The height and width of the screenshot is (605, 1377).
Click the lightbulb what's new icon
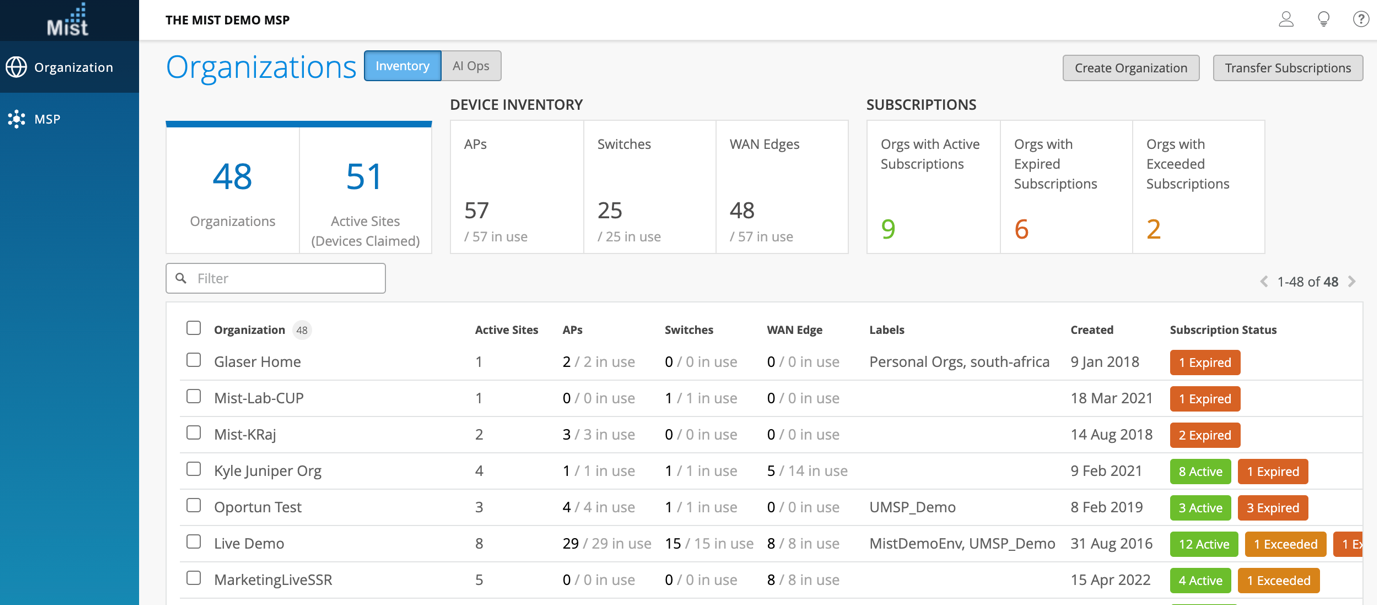point(1323,19)
